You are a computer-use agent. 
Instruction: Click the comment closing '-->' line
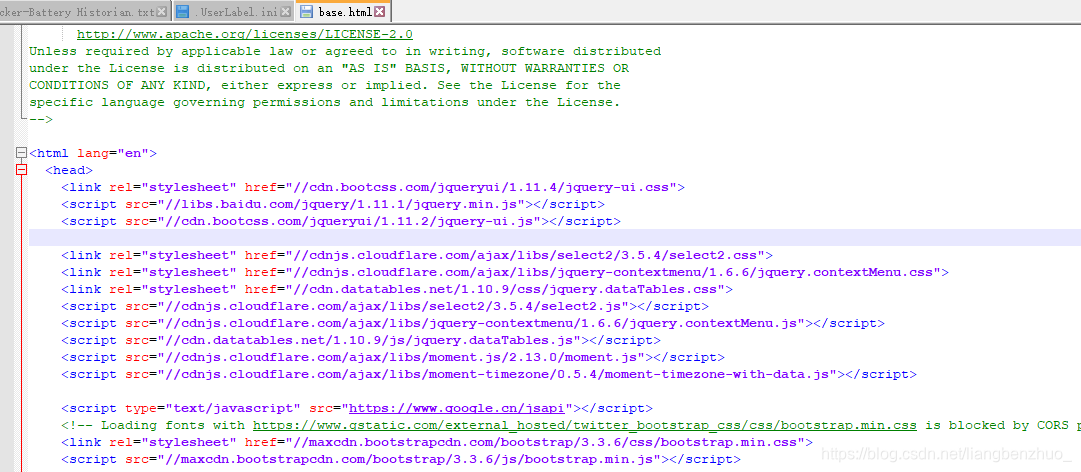coord(41,119)
